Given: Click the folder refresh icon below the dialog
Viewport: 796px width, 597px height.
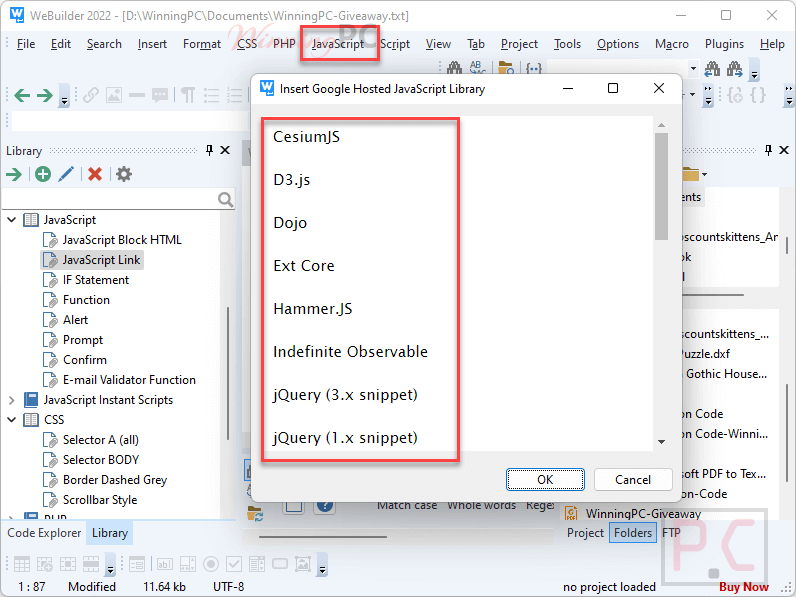Looking at the screenshot, I should pos(255,514).
